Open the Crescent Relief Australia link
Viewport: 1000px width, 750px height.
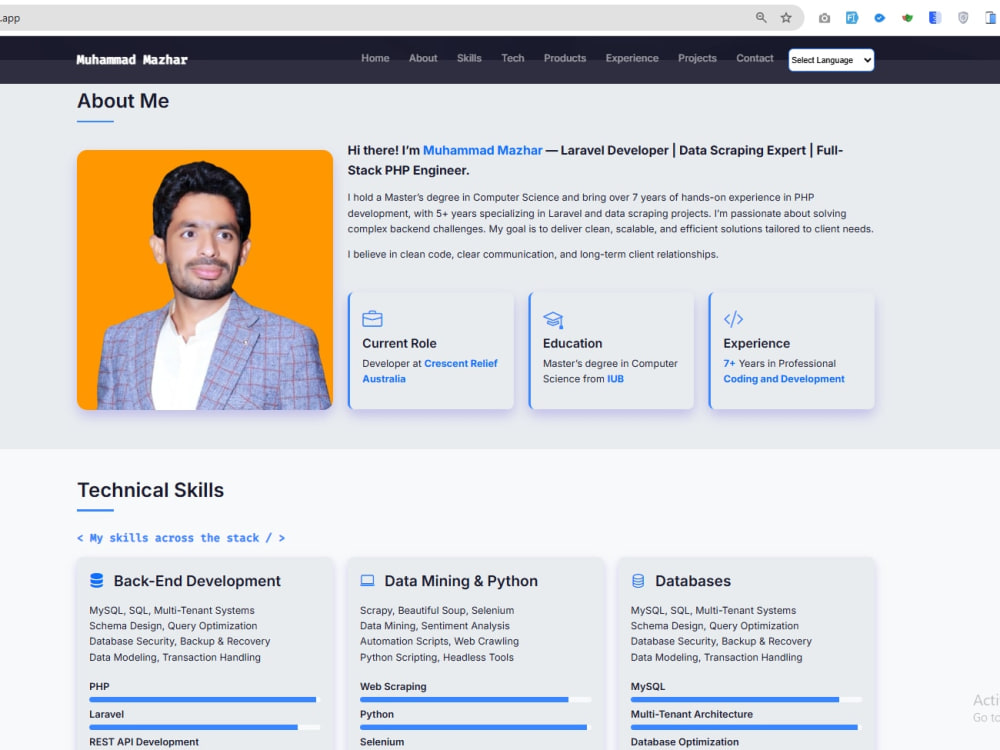[x=430, y=371]
